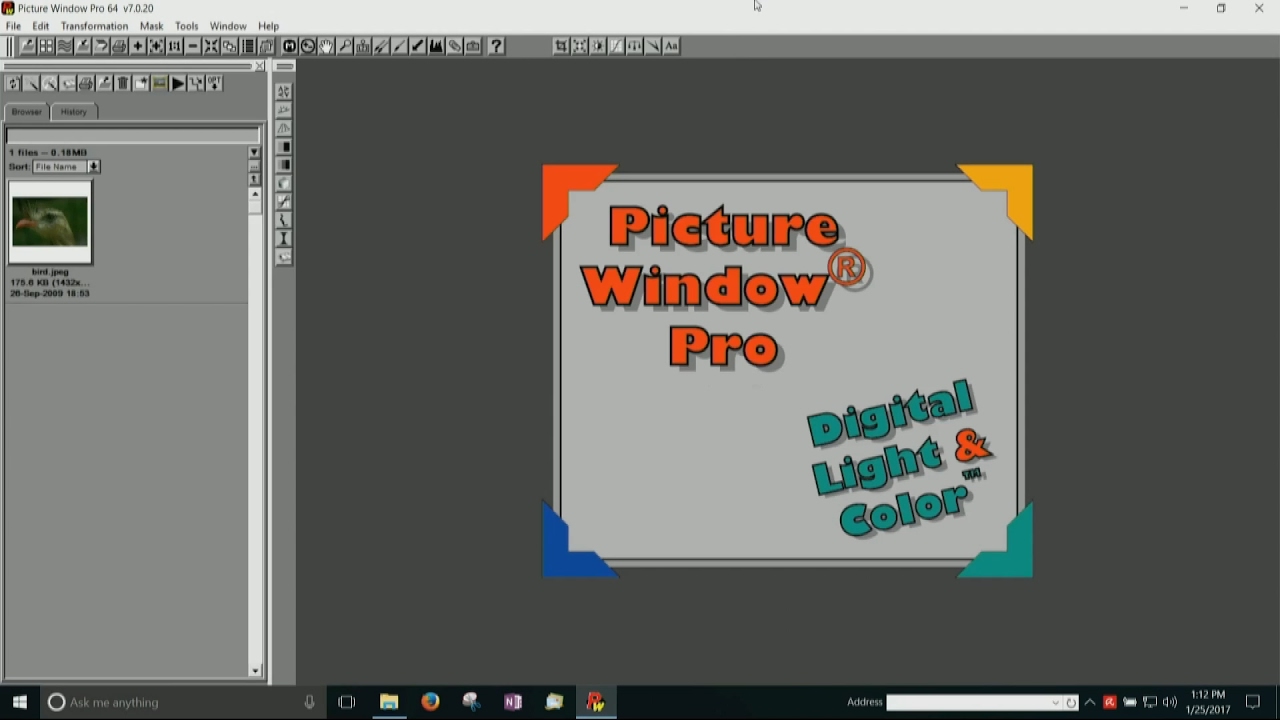Viewport: 1280px width, 720px height.
Task: Click the browser refresh icon
Action: [x=14, y=84]
